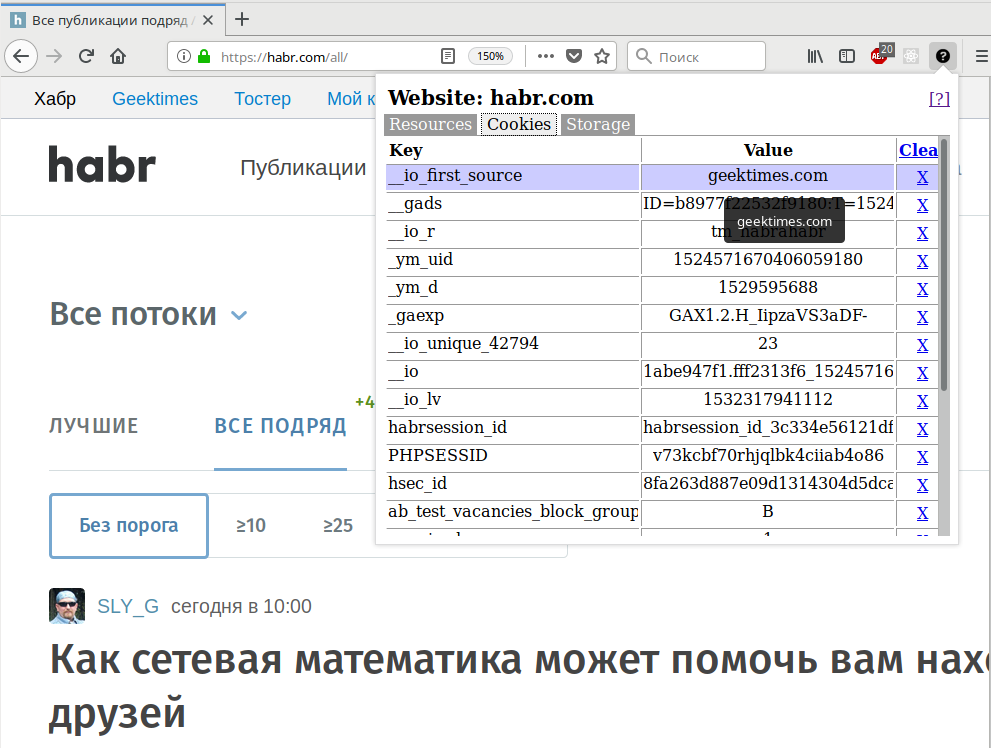Save page to Pocket
This screenshot has width=991, height=748.
574,56
